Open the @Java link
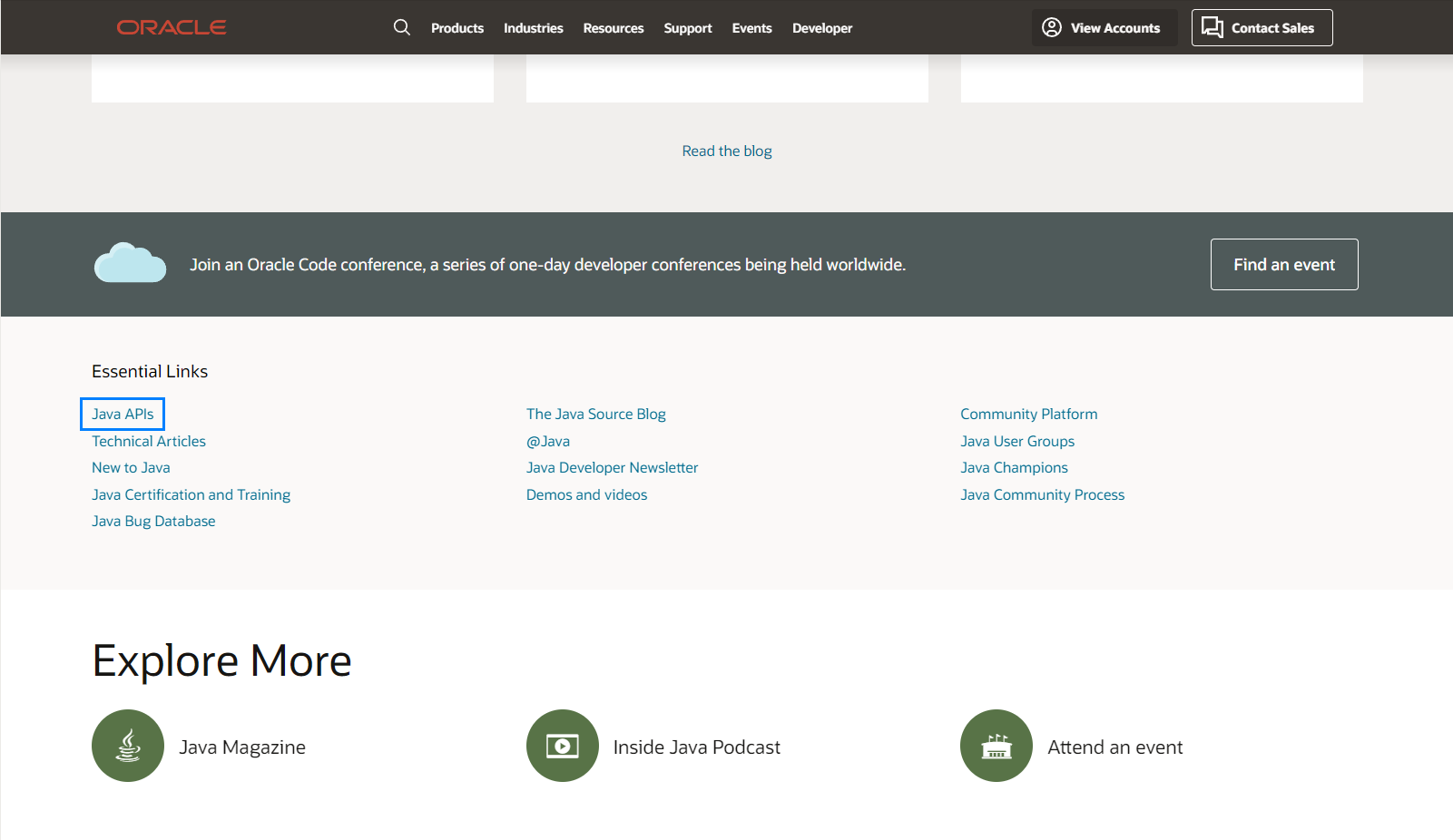 (x=548, y=441)
